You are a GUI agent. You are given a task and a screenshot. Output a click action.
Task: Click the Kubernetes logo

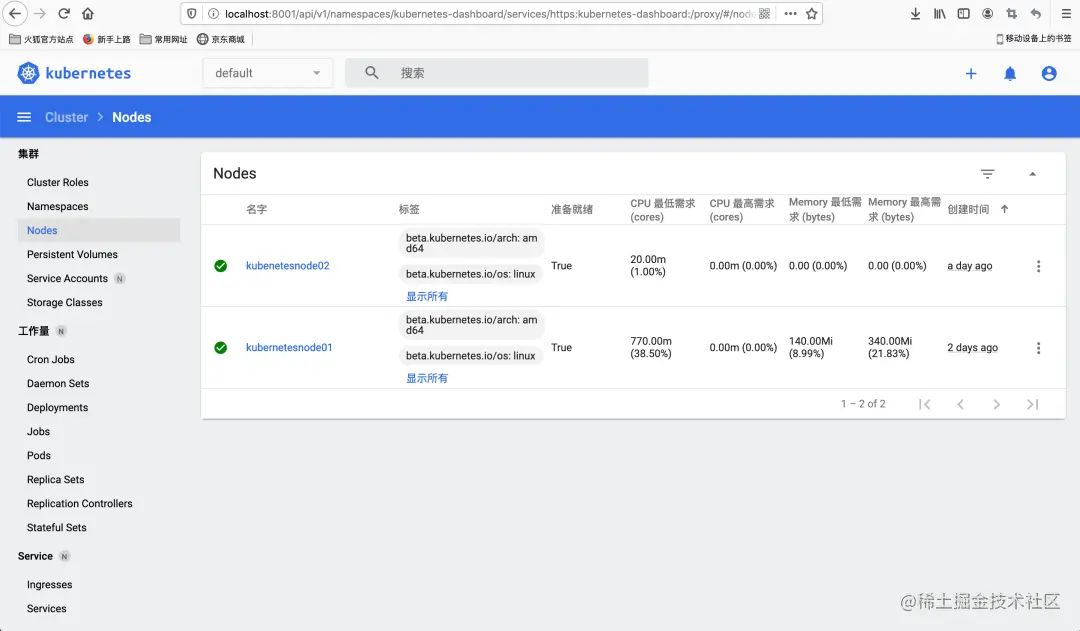point(74,73)
